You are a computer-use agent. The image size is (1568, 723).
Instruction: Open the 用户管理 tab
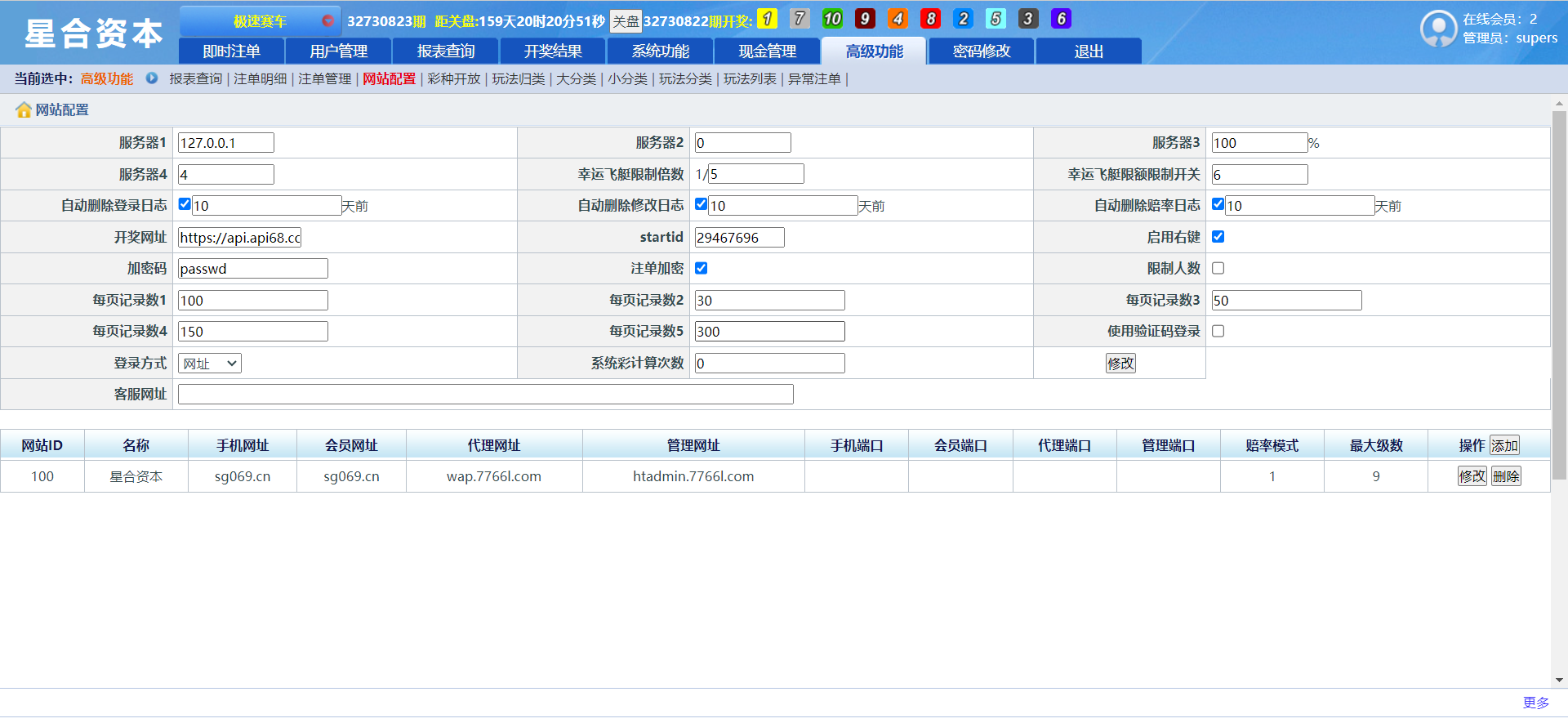tap(338, 51)
